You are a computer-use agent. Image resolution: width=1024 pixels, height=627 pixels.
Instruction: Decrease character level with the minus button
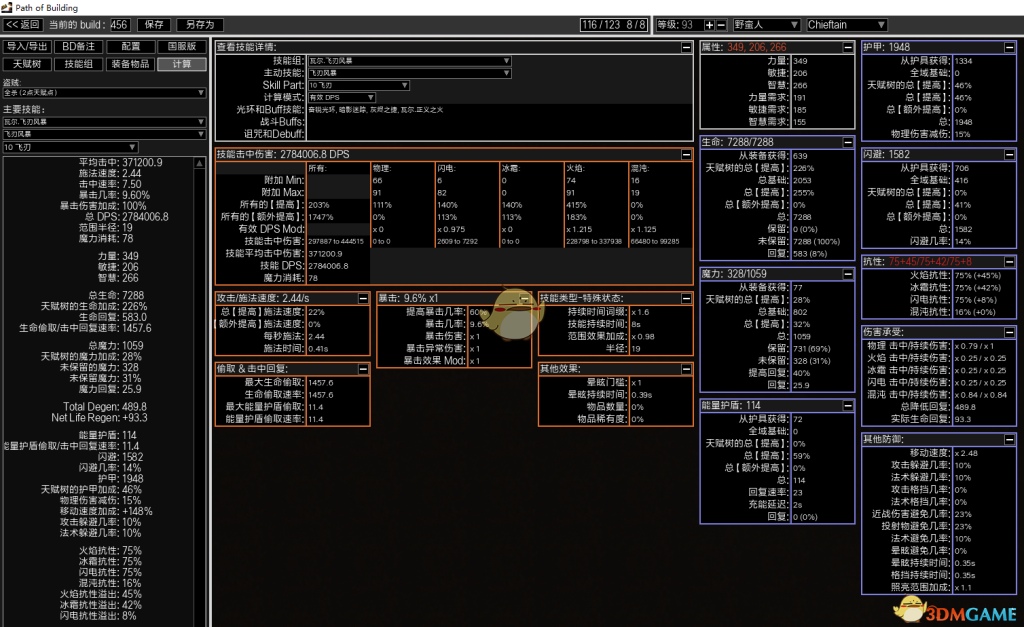tap(721, 25)
